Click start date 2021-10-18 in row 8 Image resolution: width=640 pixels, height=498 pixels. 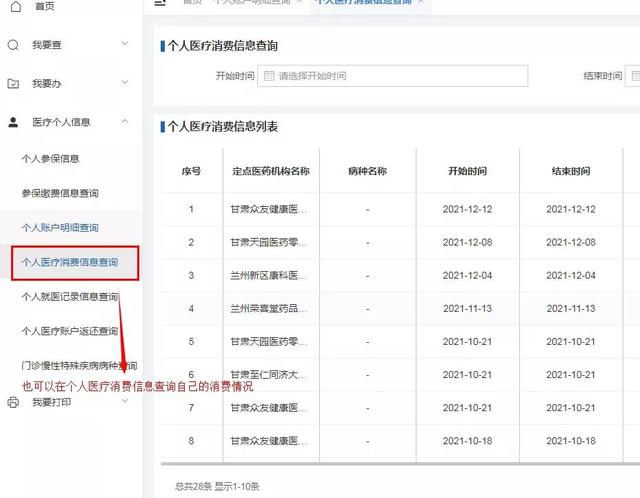pyautogui.click(x=467, y=441)
